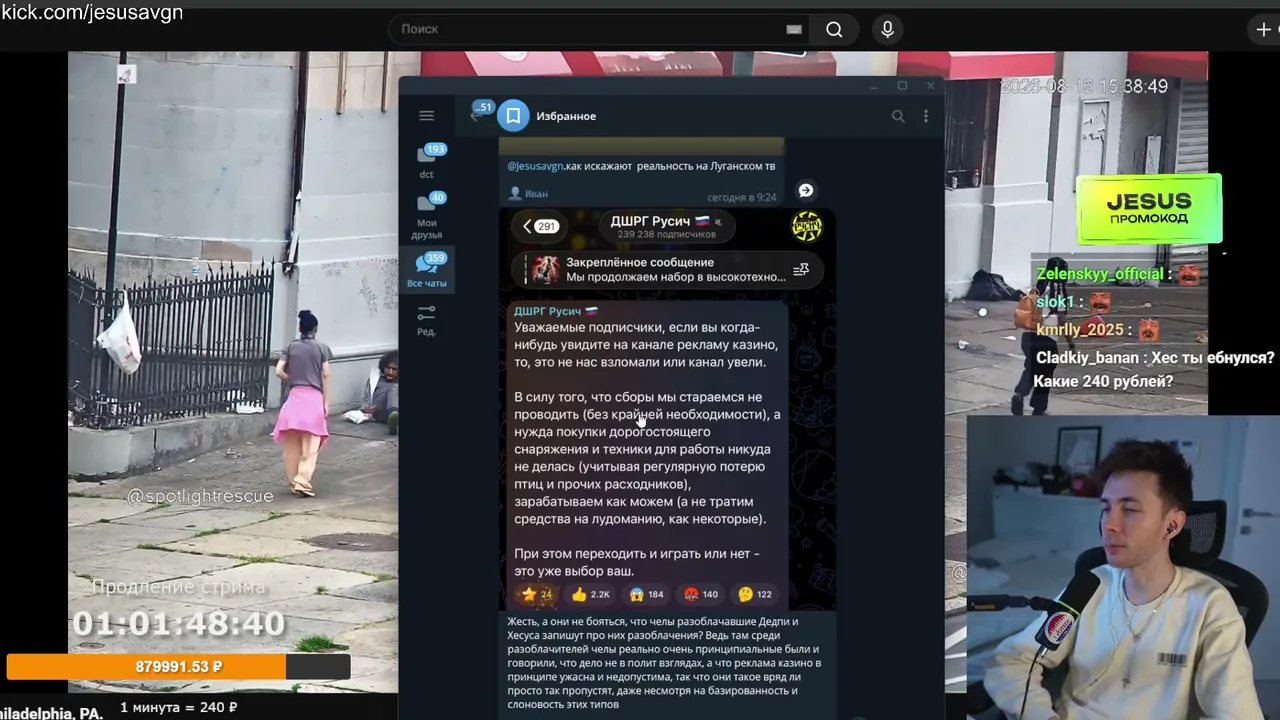The width and height of the screenshot is (1280, 720).
Task: Click the kick.com/jesusavgn address text
Action: coord(92,13)
